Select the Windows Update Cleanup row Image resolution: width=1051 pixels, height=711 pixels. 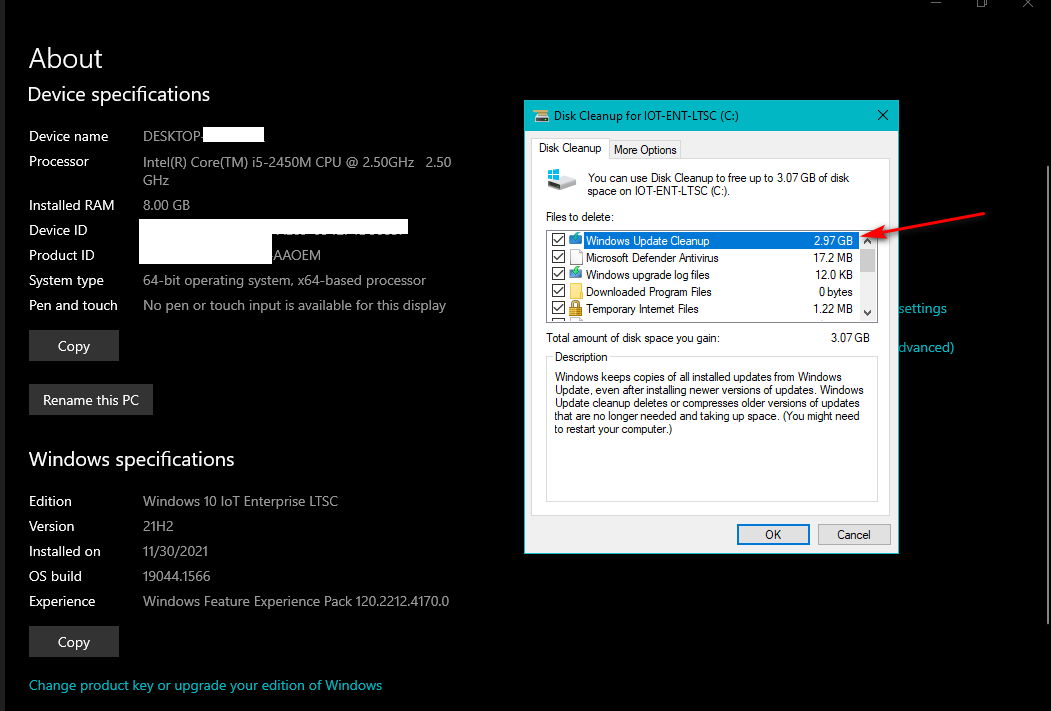(703, 241)
